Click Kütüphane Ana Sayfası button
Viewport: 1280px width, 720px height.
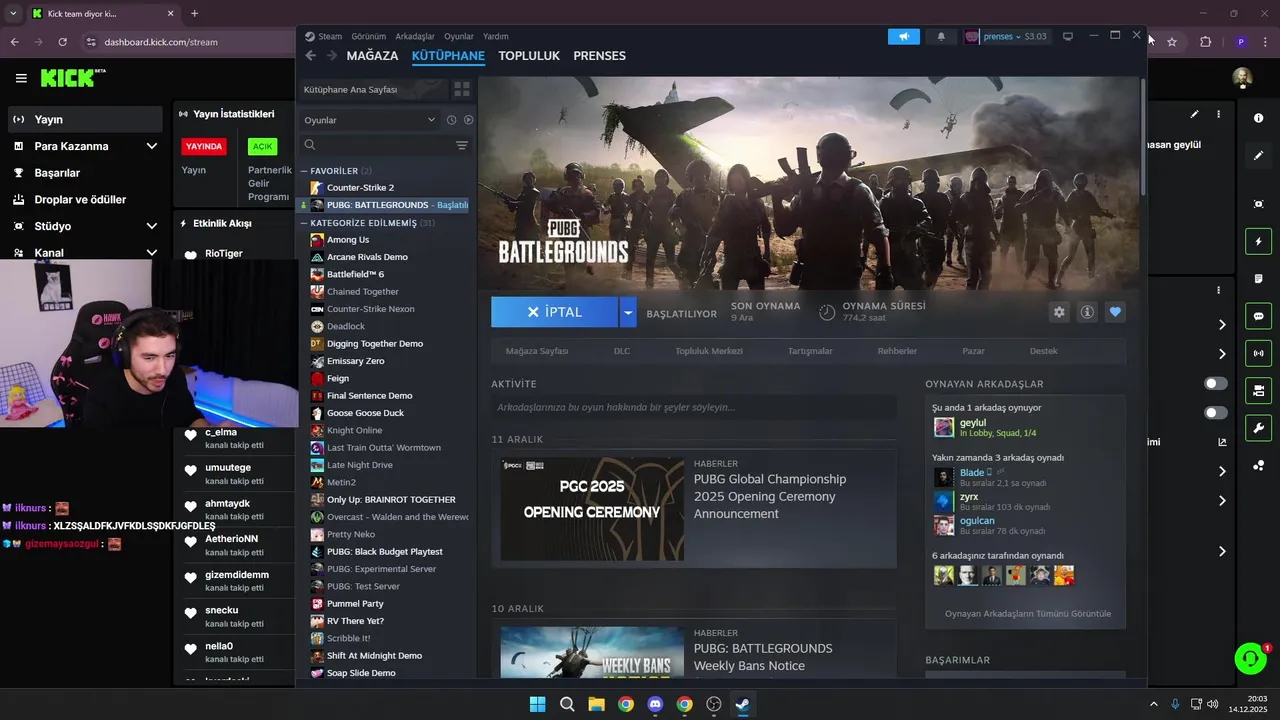[x=372, y=89]
